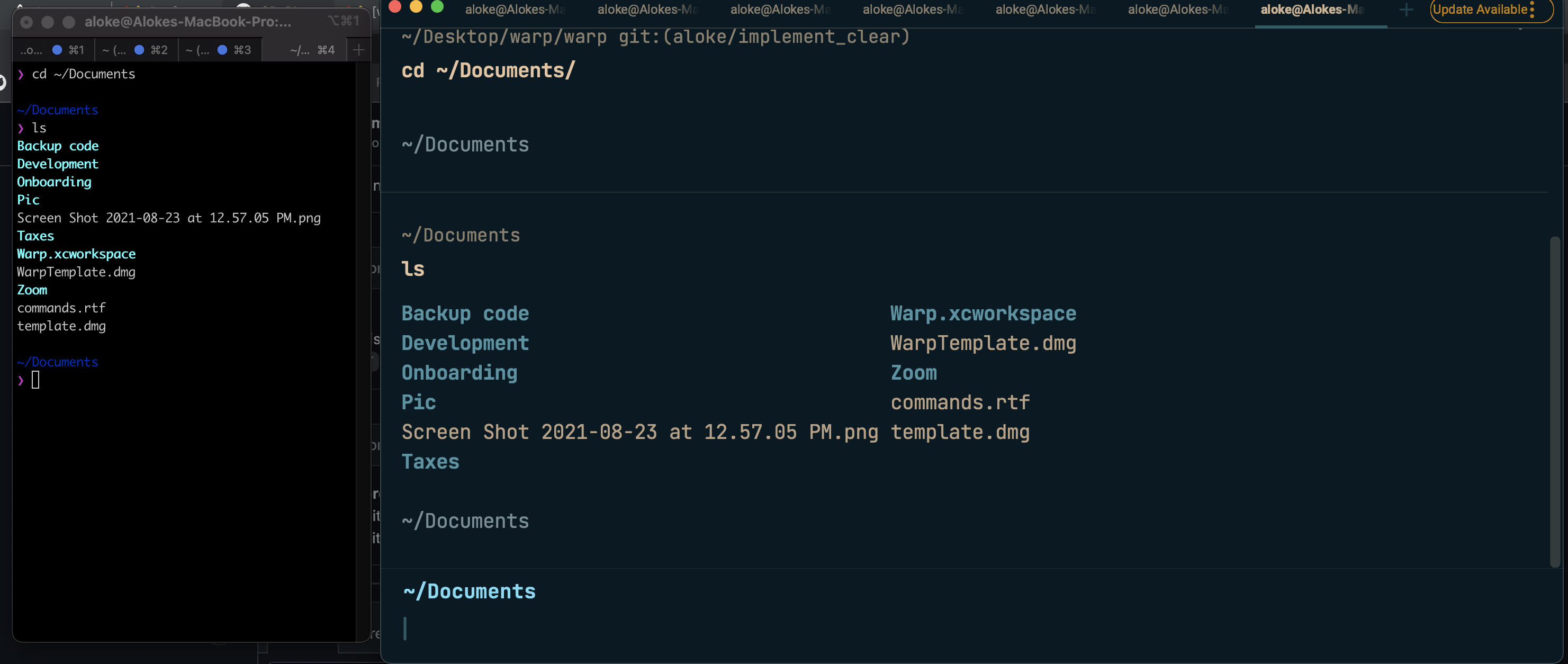Open the three-dot menu beside Update Available

coord(1533,10)
